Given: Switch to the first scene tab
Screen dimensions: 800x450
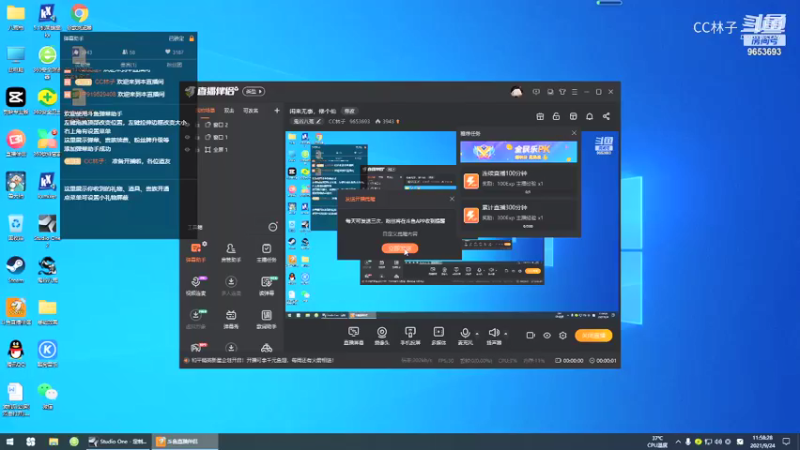Looking at the screenshot, I should tap(206, 111).
